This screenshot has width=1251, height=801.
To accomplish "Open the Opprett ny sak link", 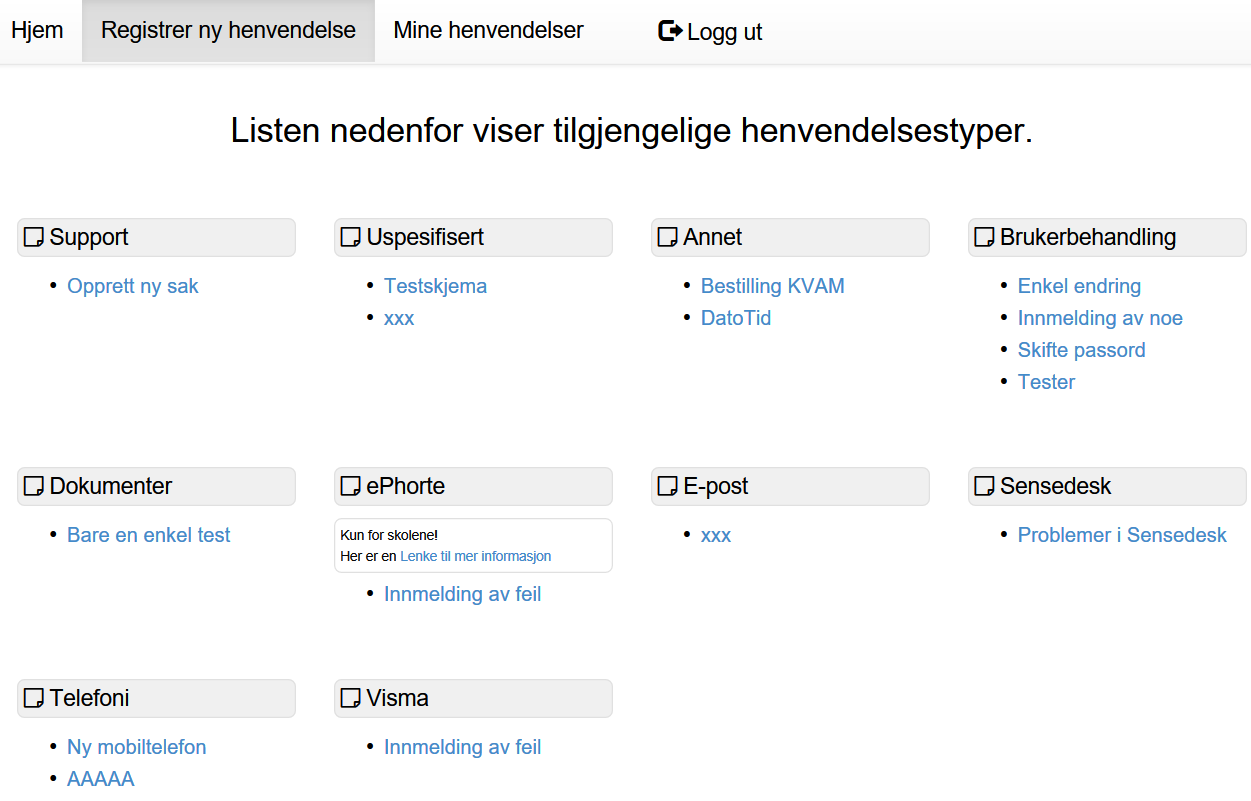I will coord(133,287).
